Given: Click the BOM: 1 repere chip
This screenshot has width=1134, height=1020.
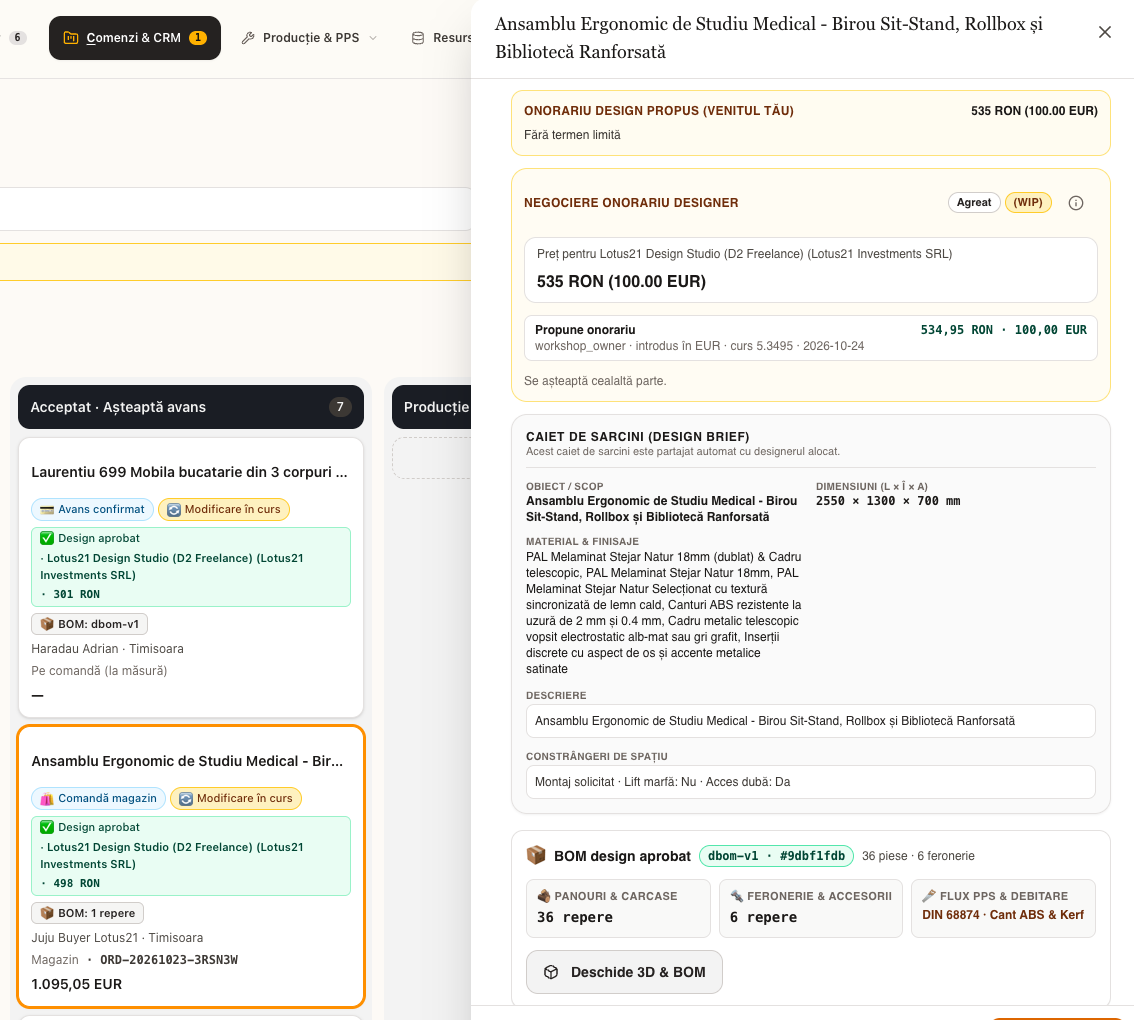Looking at the screenshot, I should click(88, 913).
